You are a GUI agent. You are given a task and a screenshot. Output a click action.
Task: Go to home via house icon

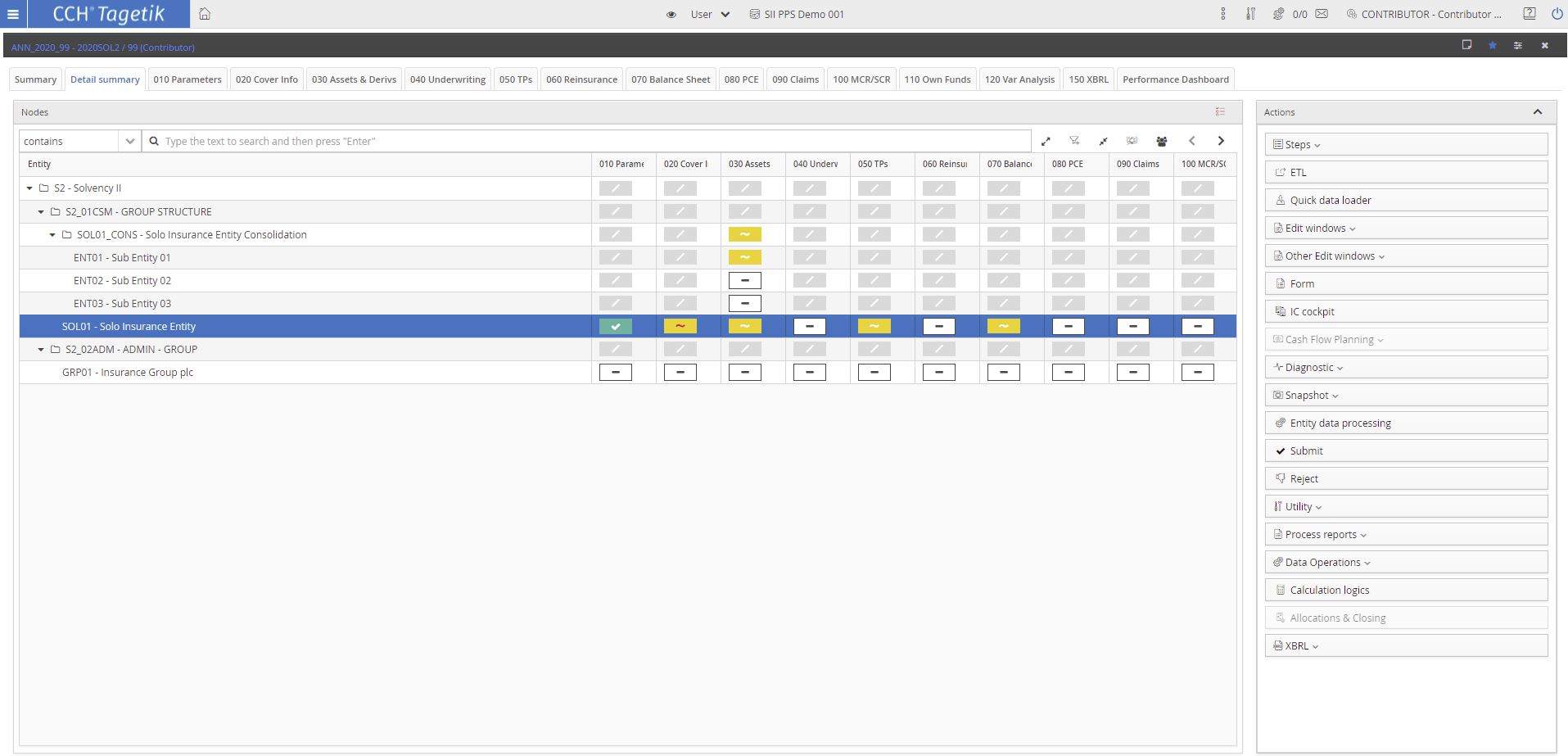[x=205, y=14]
